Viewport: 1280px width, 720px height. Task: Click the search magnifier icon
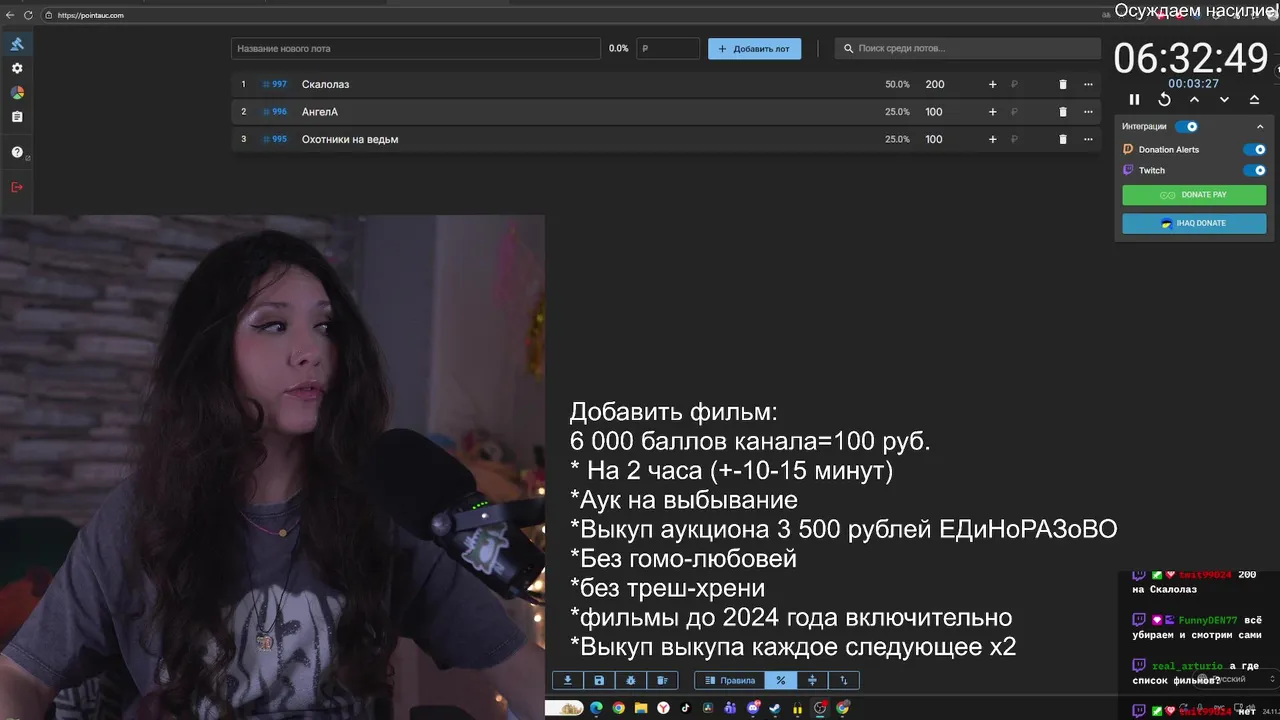848,48
